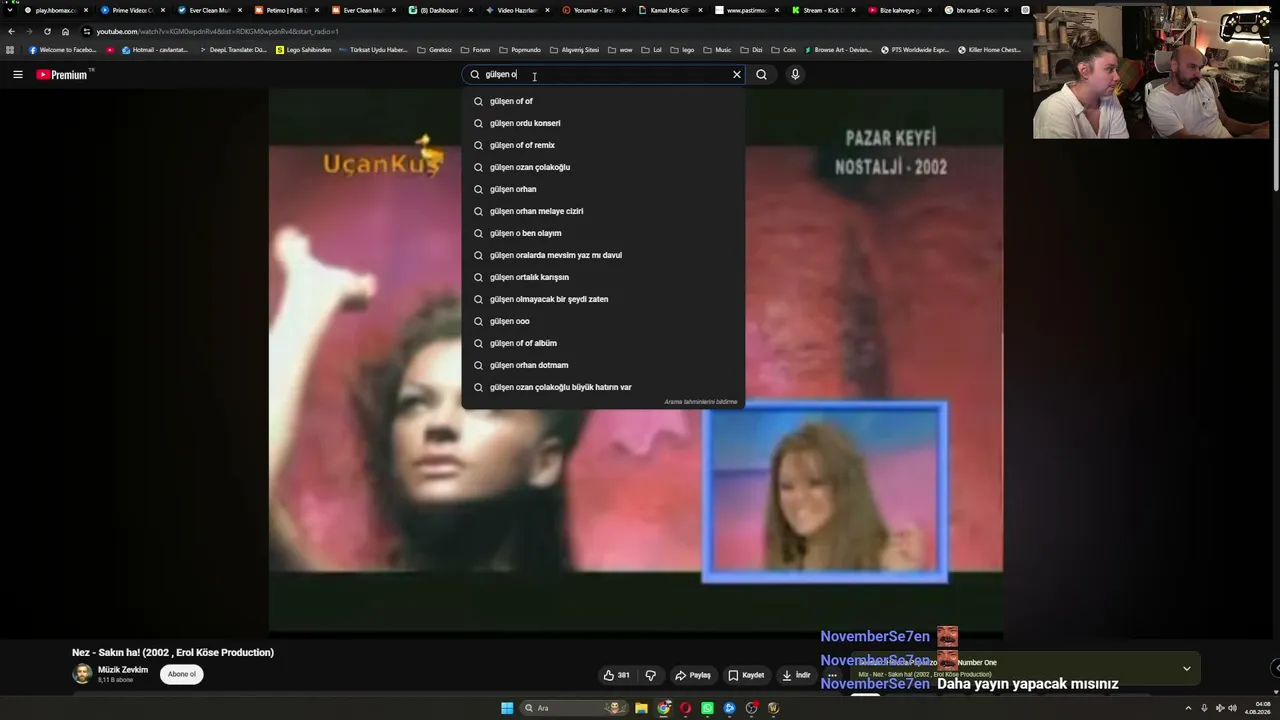Image resolution: width=1280 pixels, height=720 pixels.
Task: Open the 'Müzik Zevkim' channel name link
Action: click(123, 670)
